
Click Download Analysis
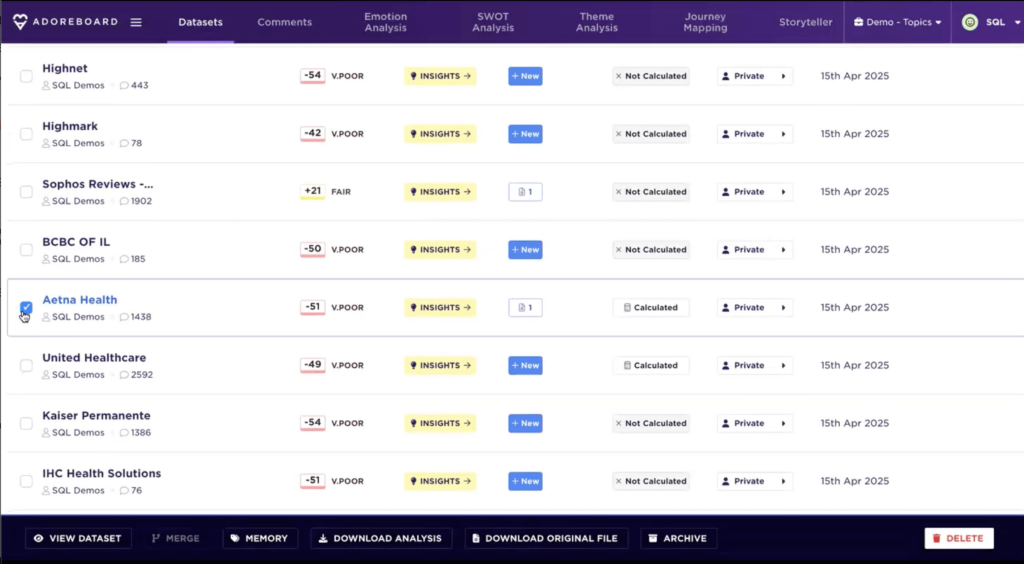coord(380,539)
